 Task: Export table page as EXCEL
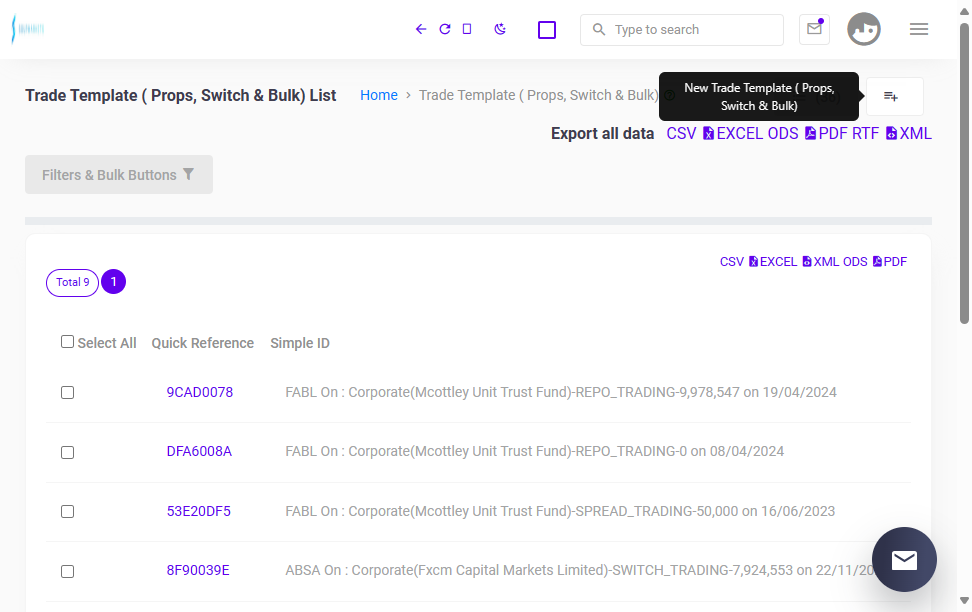(x=772, y=262)
